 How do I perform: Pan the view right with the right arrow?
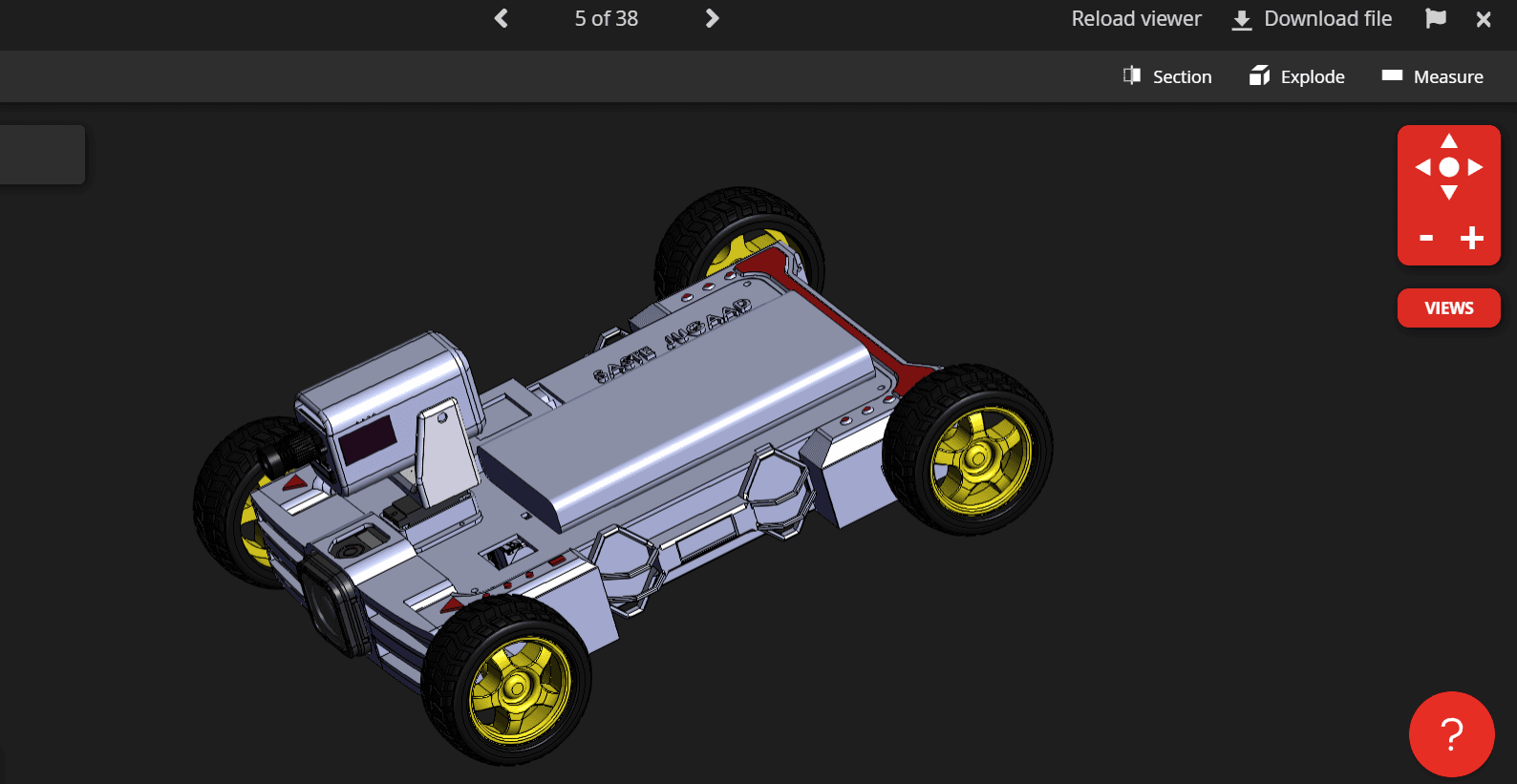(1476, 167)
